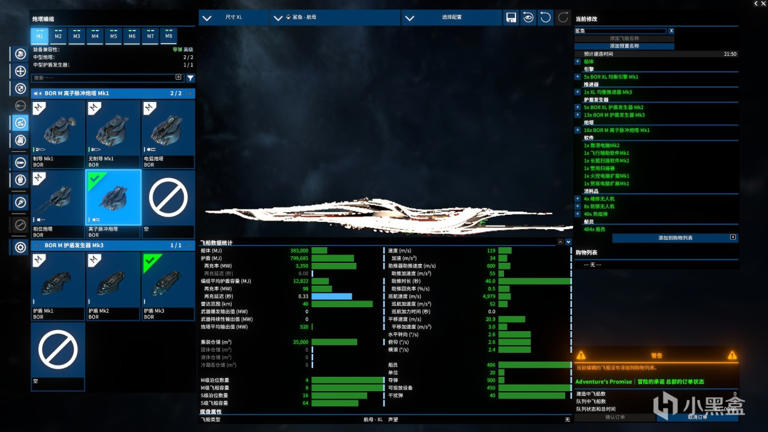
Task: Switch to turret group tab M5
Action: [113, 36]
